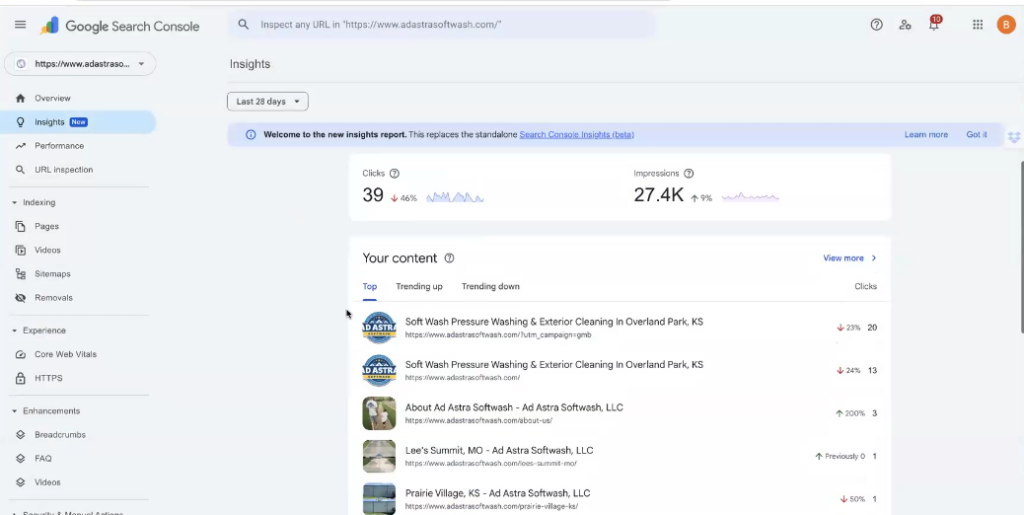1024x515 pixels.
Task: Collapse the Enhancements section
Action: tap(15, 411)
